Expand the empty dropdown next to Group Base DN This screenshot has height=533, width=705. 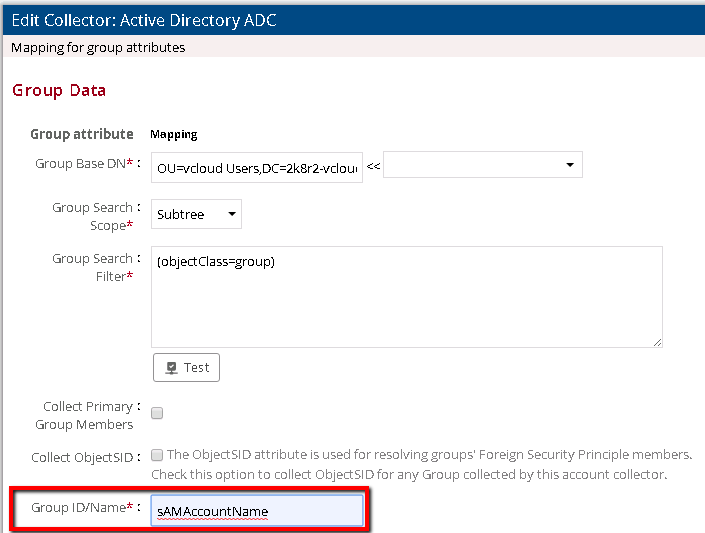click(482, 165)
